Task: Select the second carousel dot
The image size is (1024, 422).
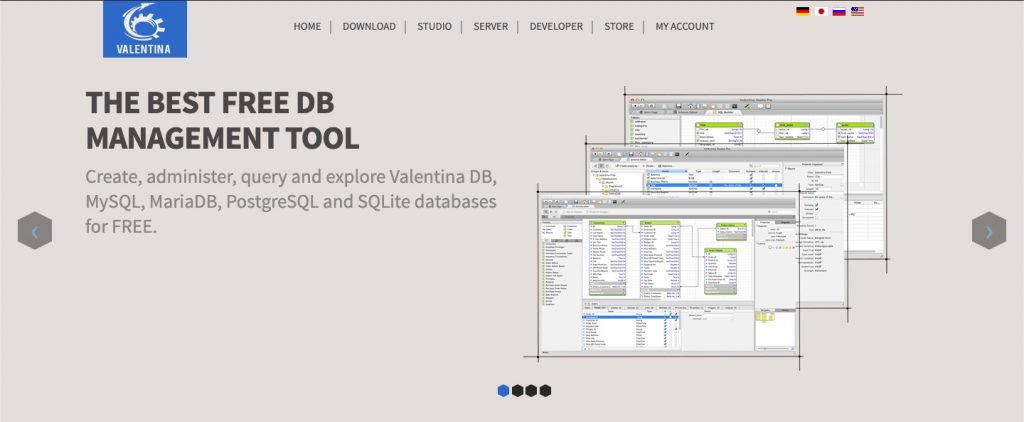Action: (x=517, y=391)
